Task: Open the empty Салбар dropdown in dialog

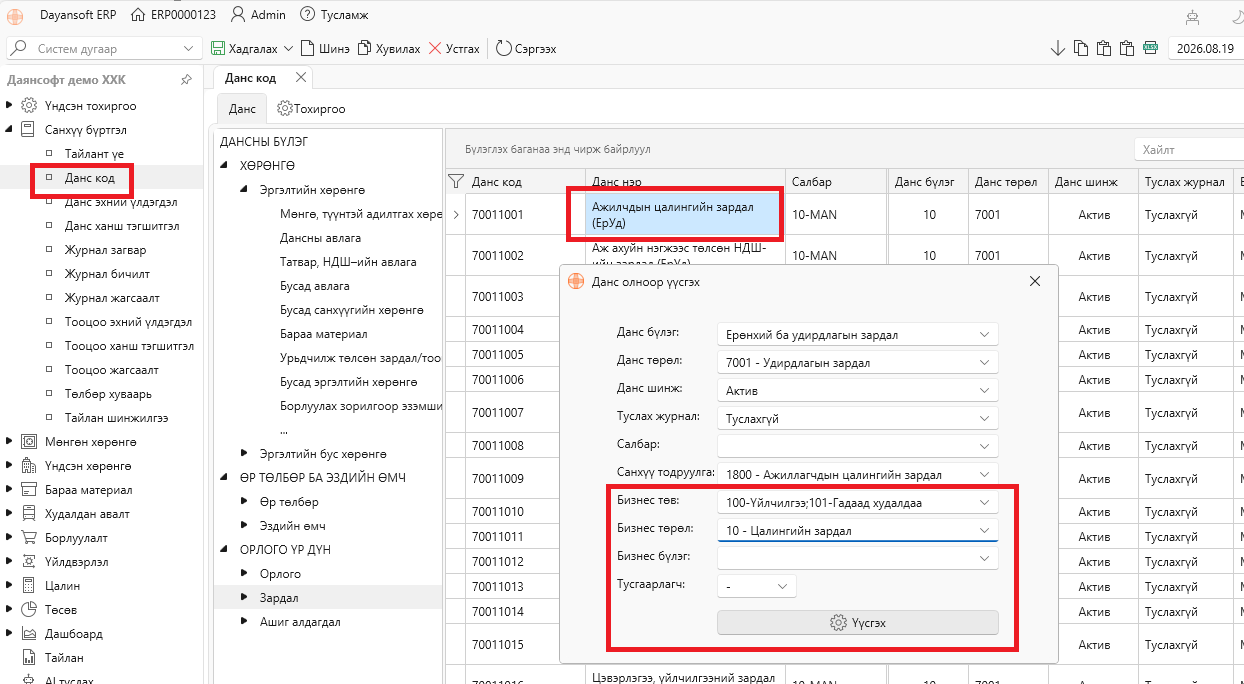Action: coord(858,446)
